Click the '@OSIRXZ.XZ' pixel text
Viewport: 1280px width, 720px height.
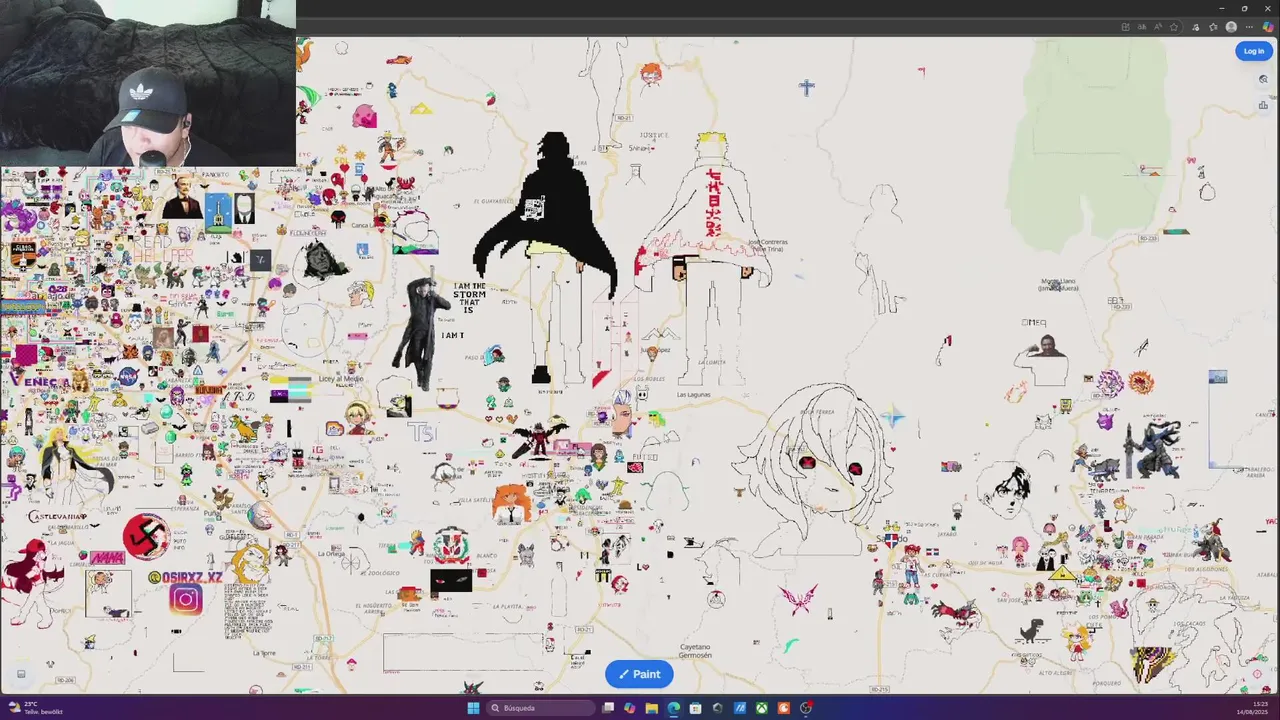[x=185, y=578]
